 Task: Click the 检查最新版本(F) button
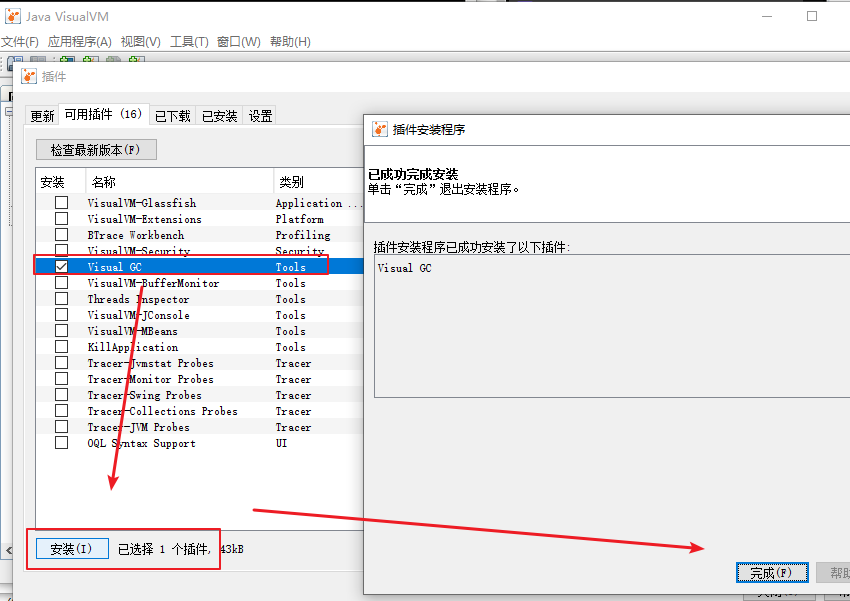(96, 150)
